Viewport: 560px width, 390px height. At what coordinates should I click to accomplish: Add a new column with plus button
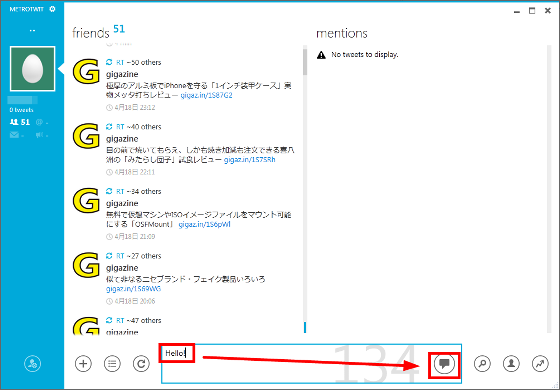[83, 364]
